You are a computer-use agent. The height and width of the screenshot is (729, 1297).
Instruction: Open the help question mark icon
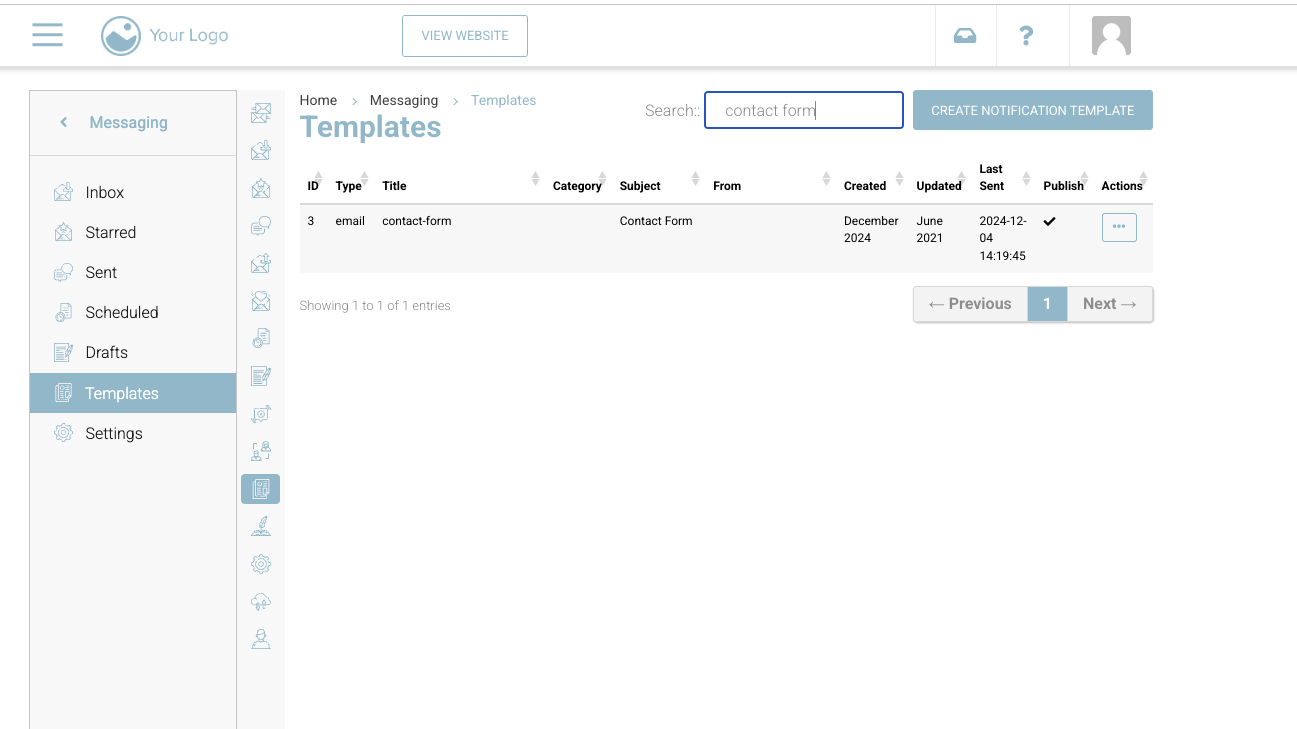(1025, 36)
